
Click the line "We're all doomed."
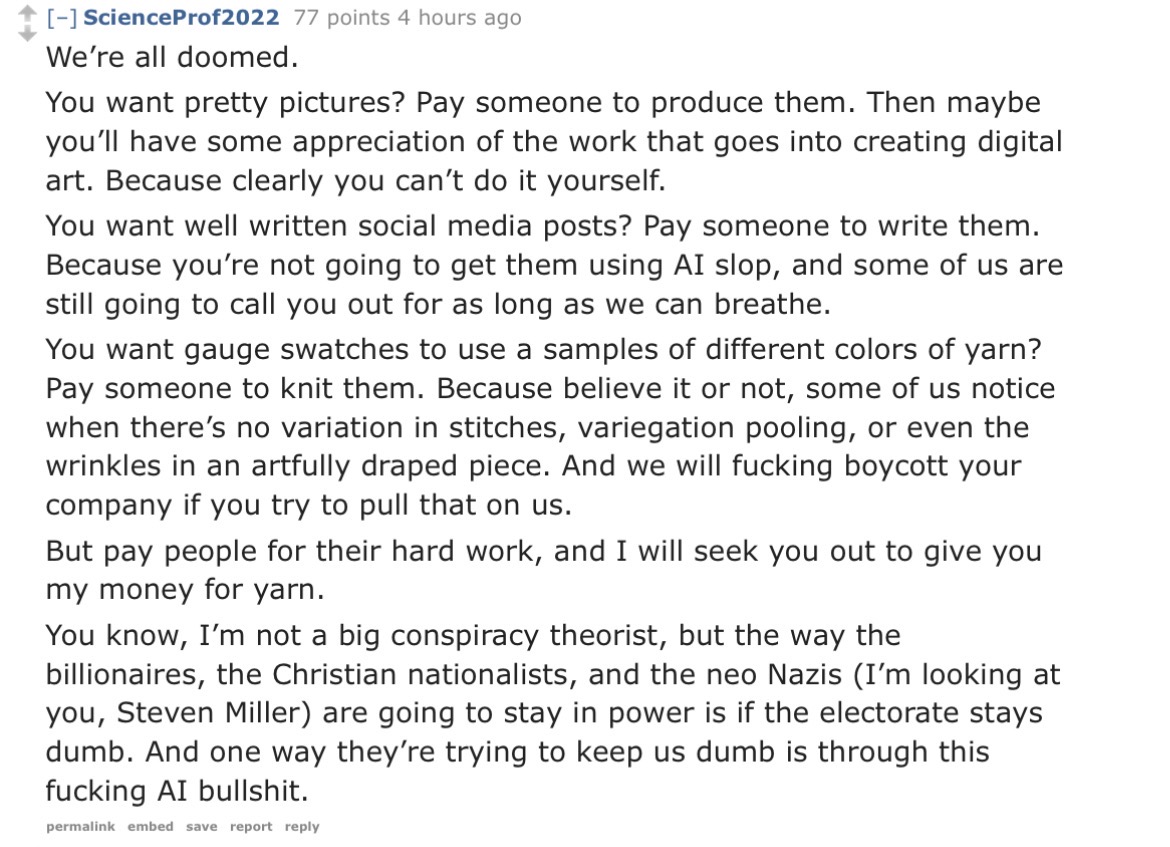point(172,57)
